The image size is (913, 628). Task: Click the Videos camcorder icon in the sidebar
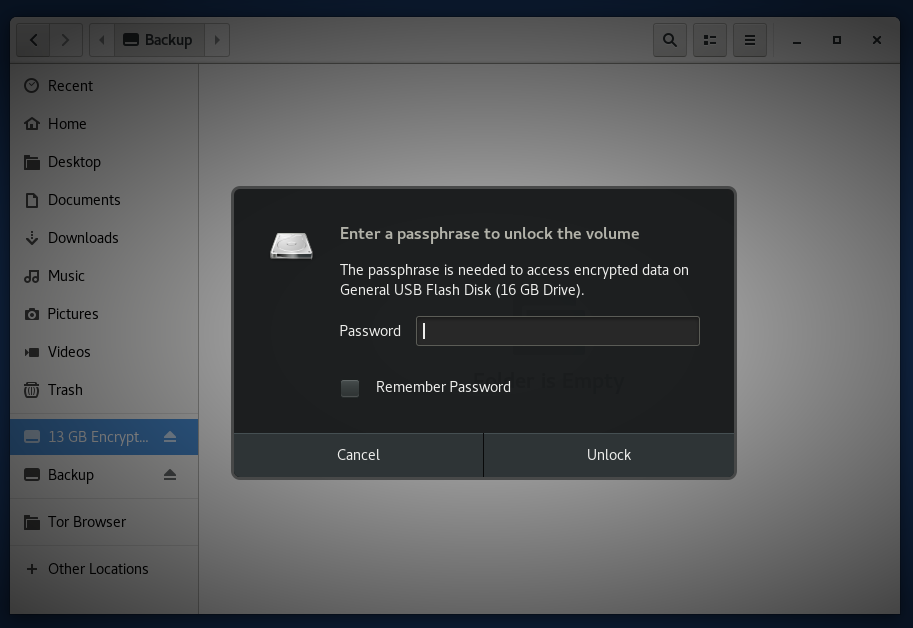click(x=31, y=352)
